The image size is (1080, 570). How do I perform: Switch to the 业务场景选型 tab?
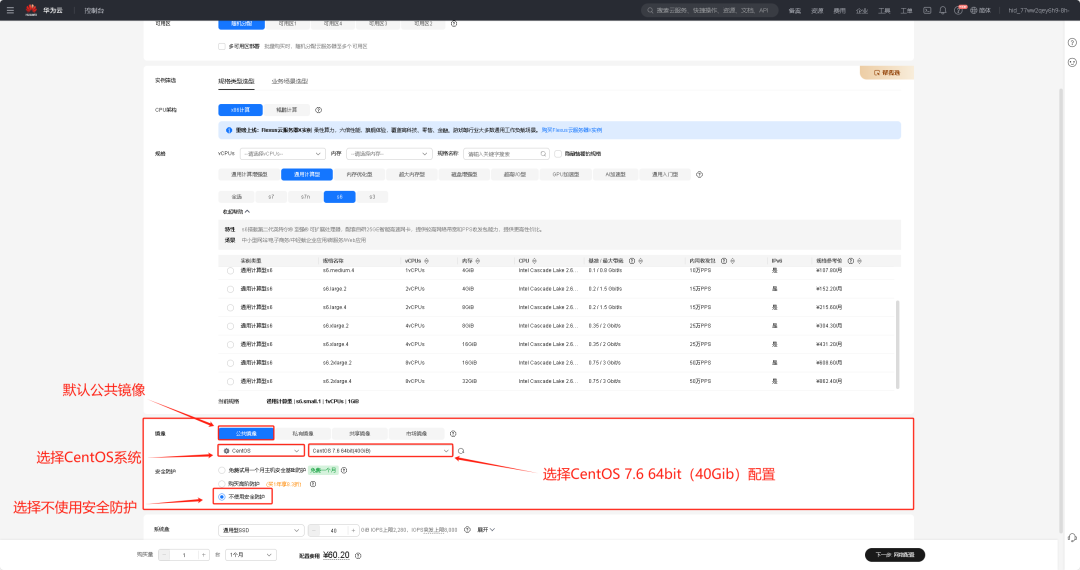290,81
